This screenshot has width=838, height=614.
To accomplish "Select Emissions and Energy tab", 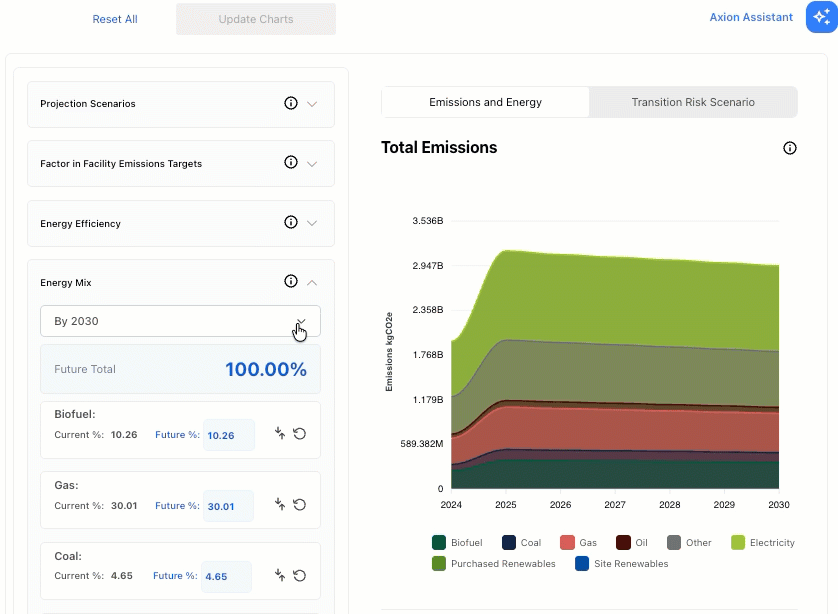I will pyautogui.click(x=485, y=102).
